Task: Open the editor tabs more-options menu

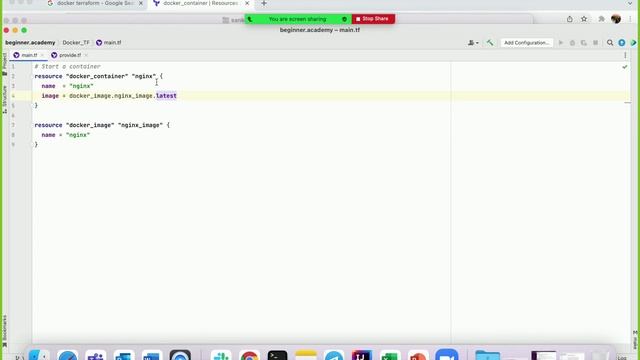Action: click(x=625, y=55)
